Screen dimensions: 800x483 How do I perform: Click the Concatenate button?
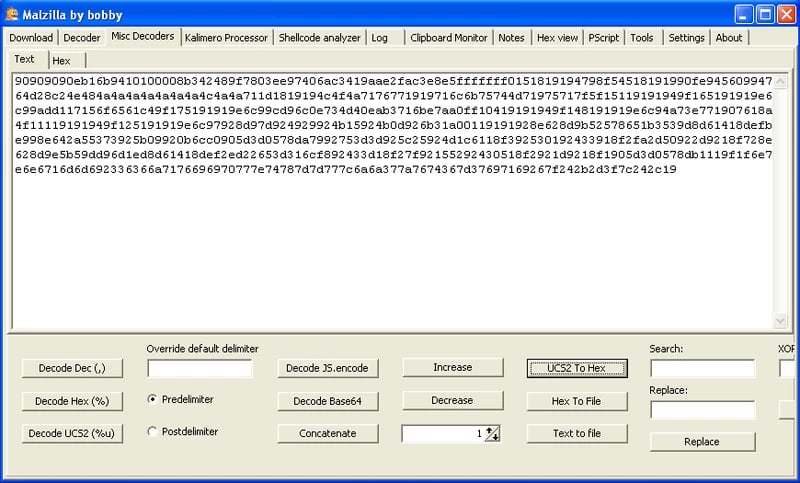(x=328, y=434)
